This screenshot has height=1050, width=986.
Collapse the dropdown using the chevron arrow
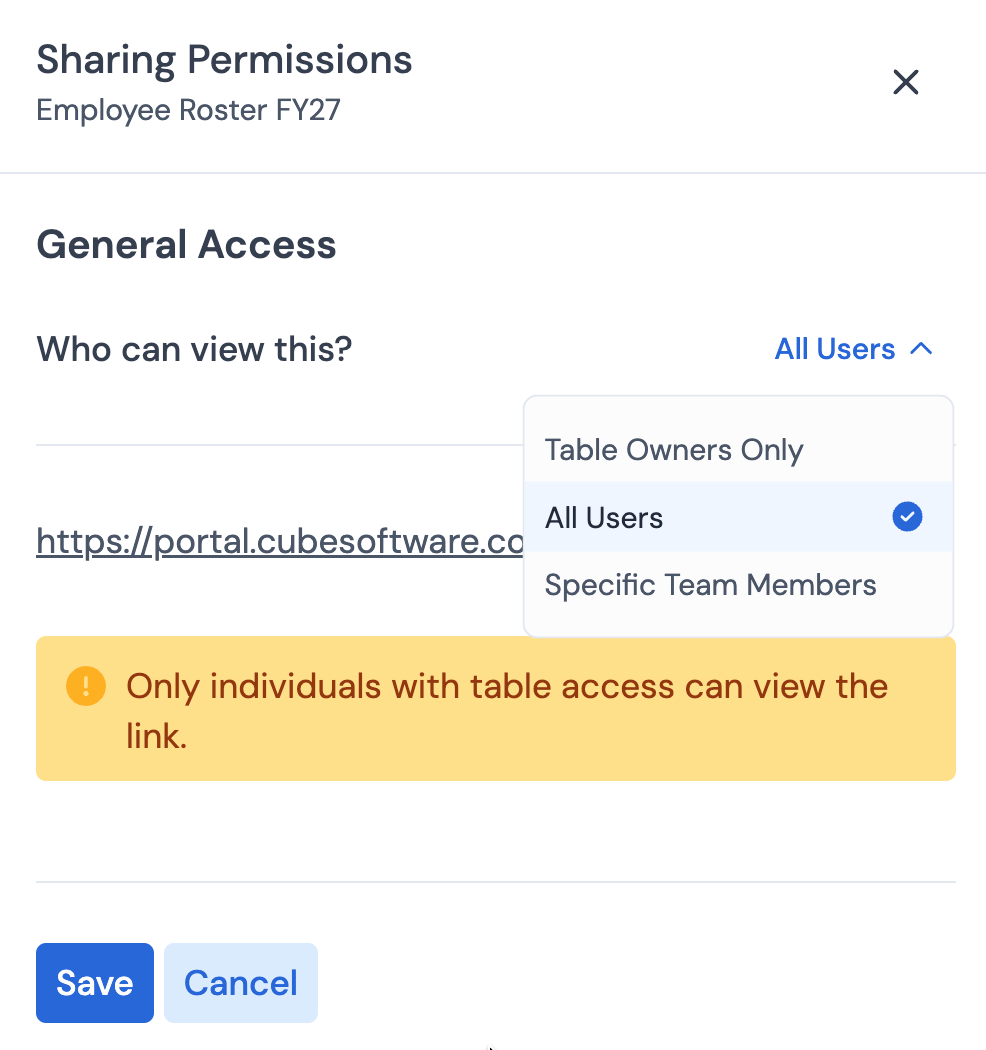tap(922, 349)
